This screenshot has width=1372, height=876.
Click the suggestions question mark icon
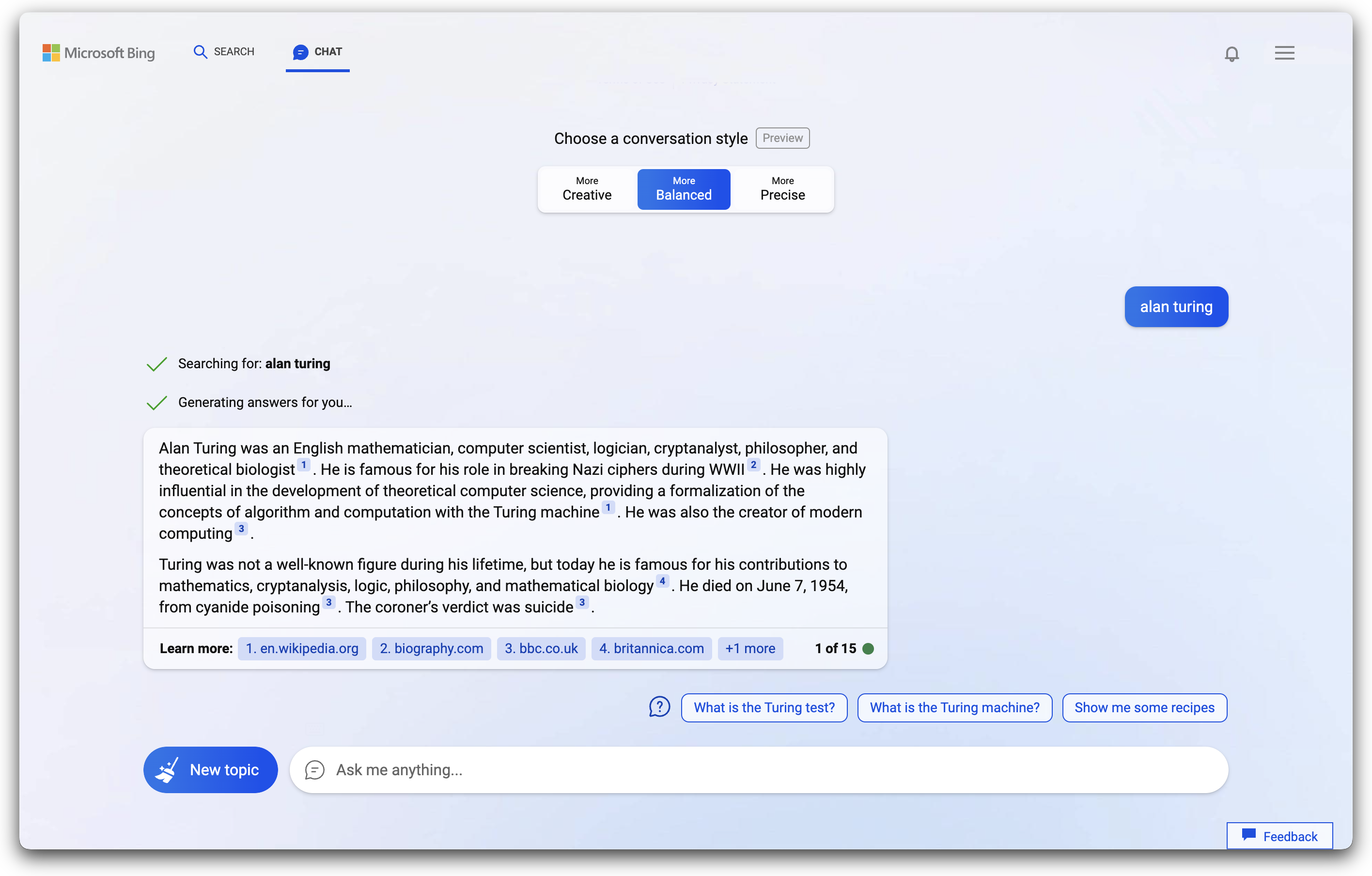point(659,707)
